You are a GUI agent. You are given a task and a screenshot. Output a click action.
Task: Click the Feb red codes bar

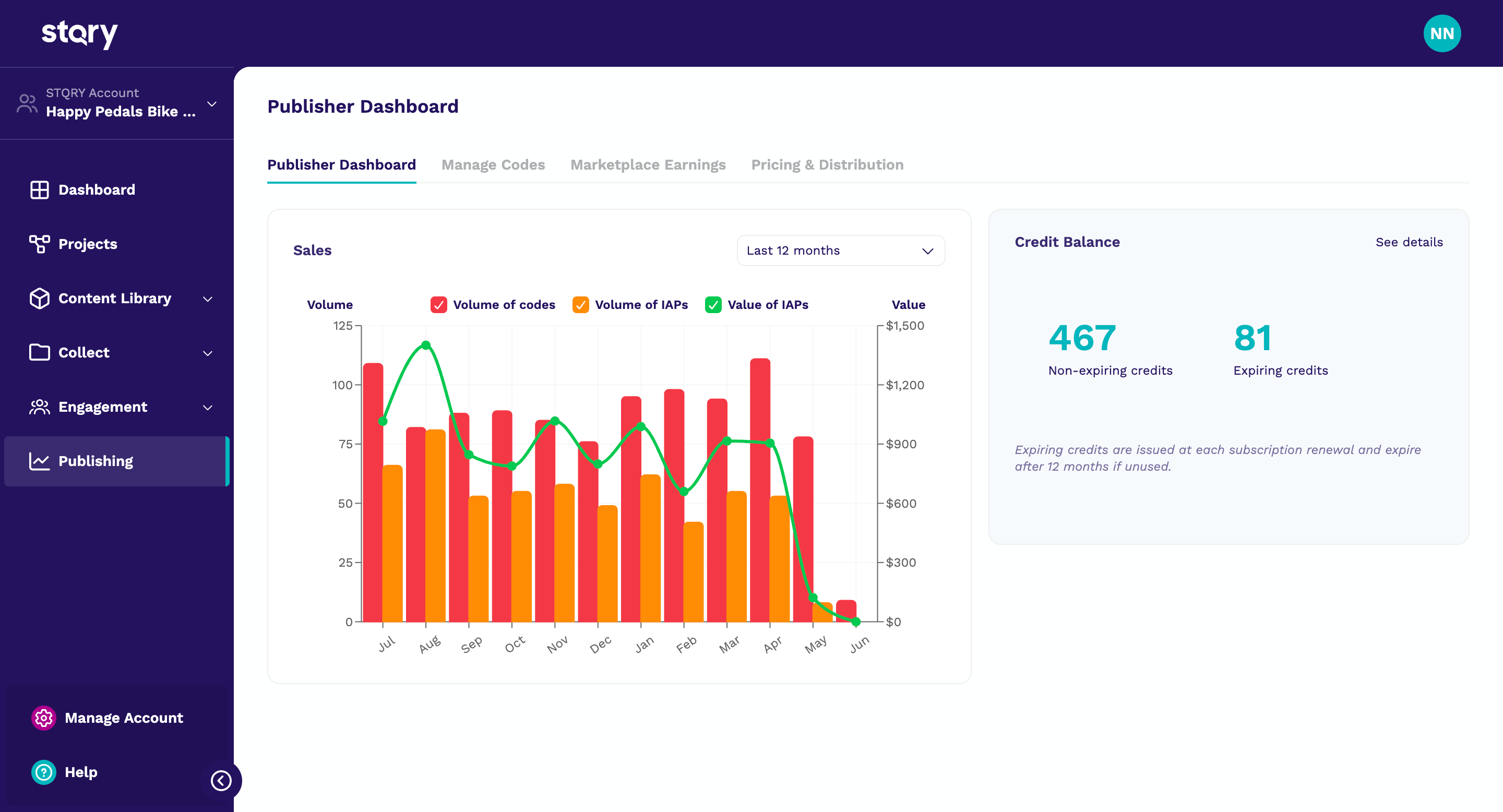(x=674, y=505)
